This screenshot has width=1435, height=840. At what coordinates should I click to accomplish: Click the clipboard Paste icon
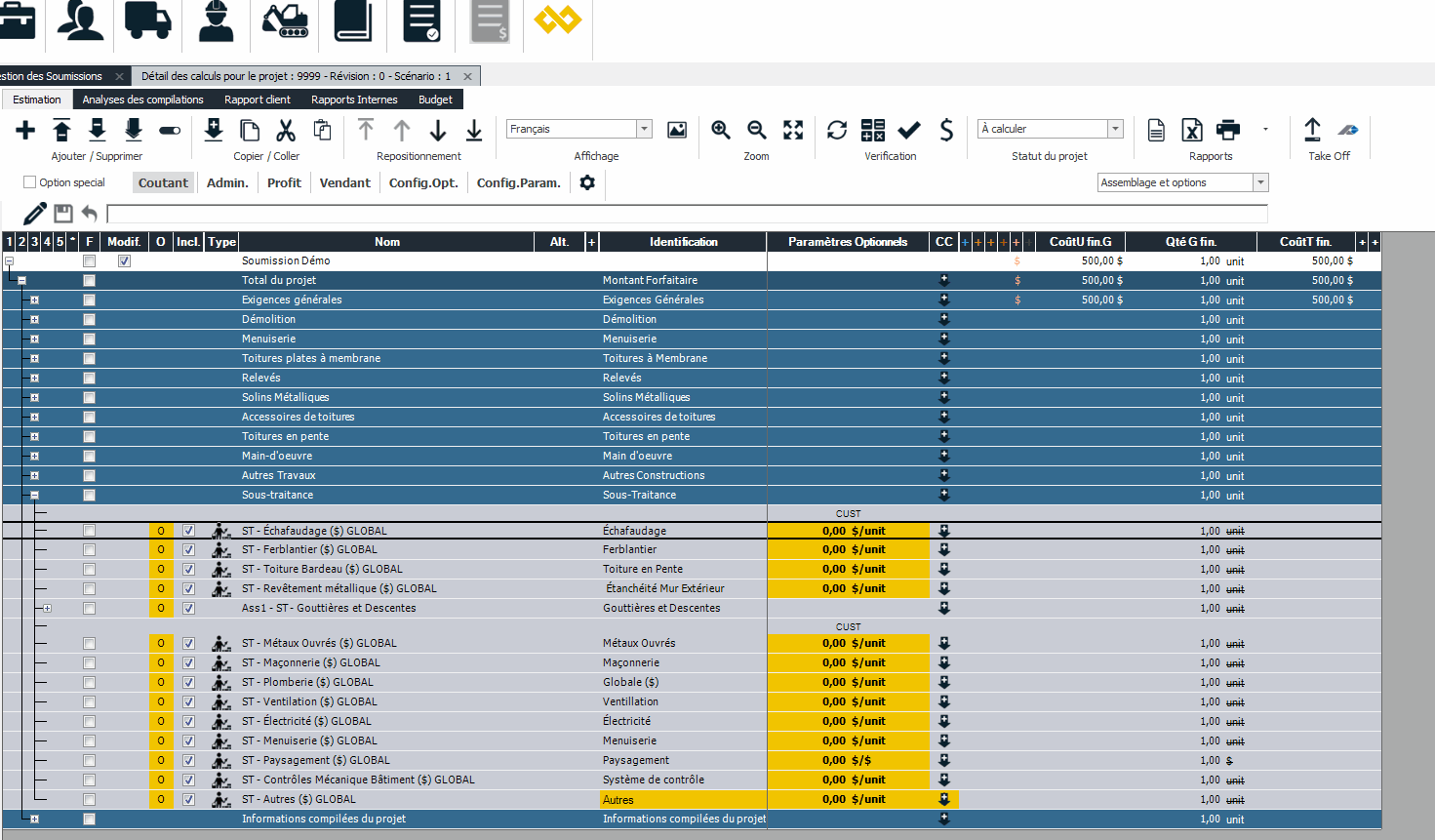pyautogui.click(x=322, y=130)
